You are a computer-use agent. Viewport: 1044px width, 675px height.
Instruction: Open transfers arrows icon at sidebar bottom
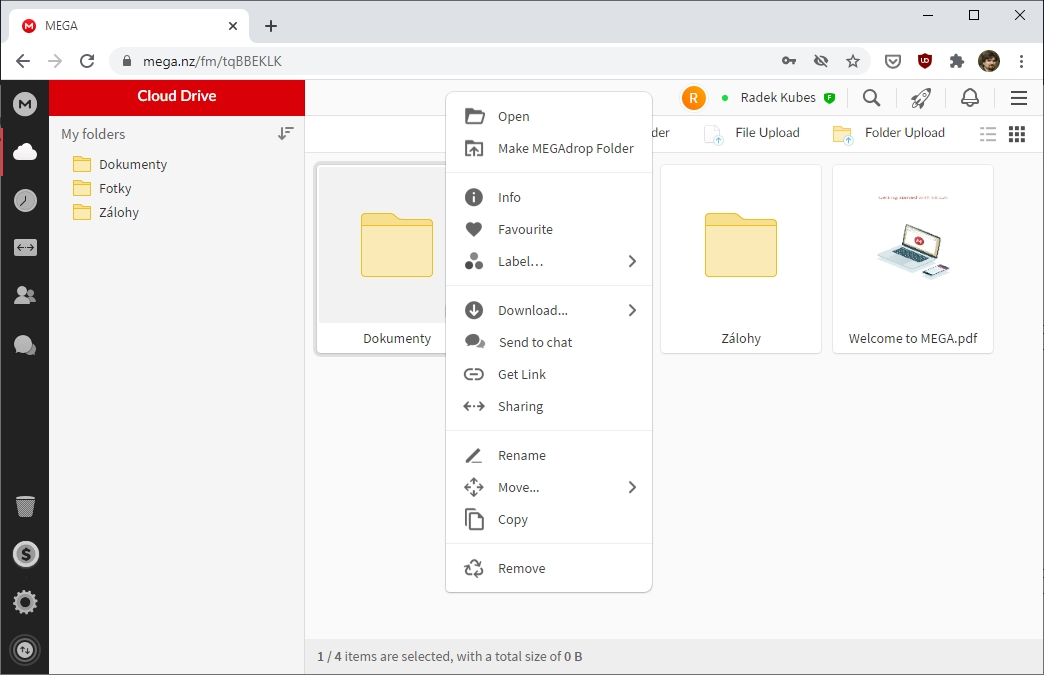pos(25,650)
